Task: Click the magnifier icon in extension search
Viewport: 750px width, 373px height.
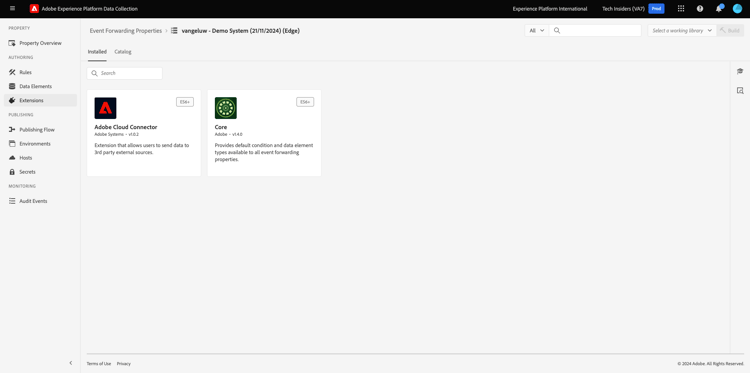Action: pyautogui.click(x=94, y=73)
